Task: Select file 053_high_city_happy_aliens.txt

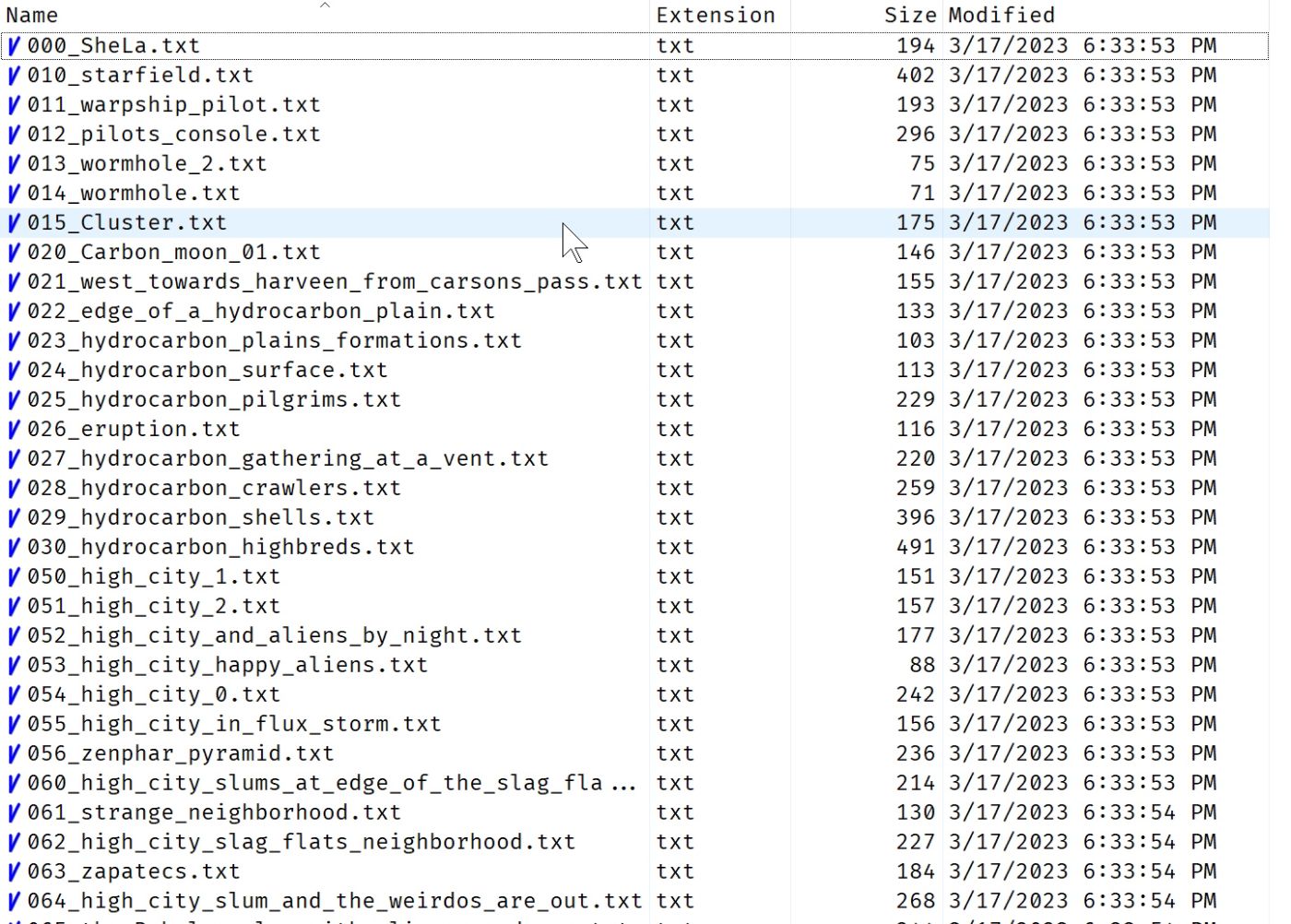Action: click(x=227, y=666)
